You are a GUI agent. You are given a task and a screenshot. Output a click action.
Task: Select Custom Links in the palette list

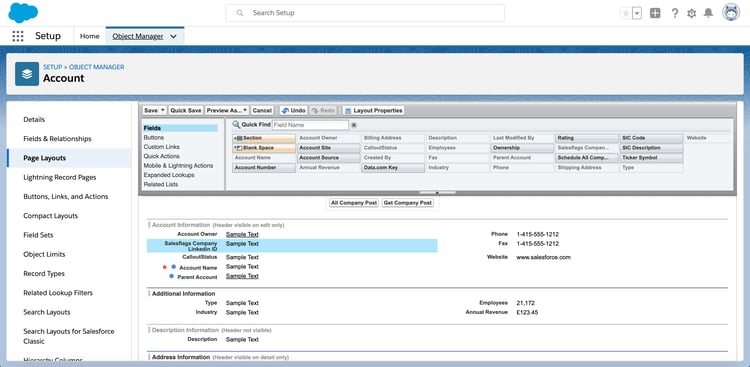[162, 147]
